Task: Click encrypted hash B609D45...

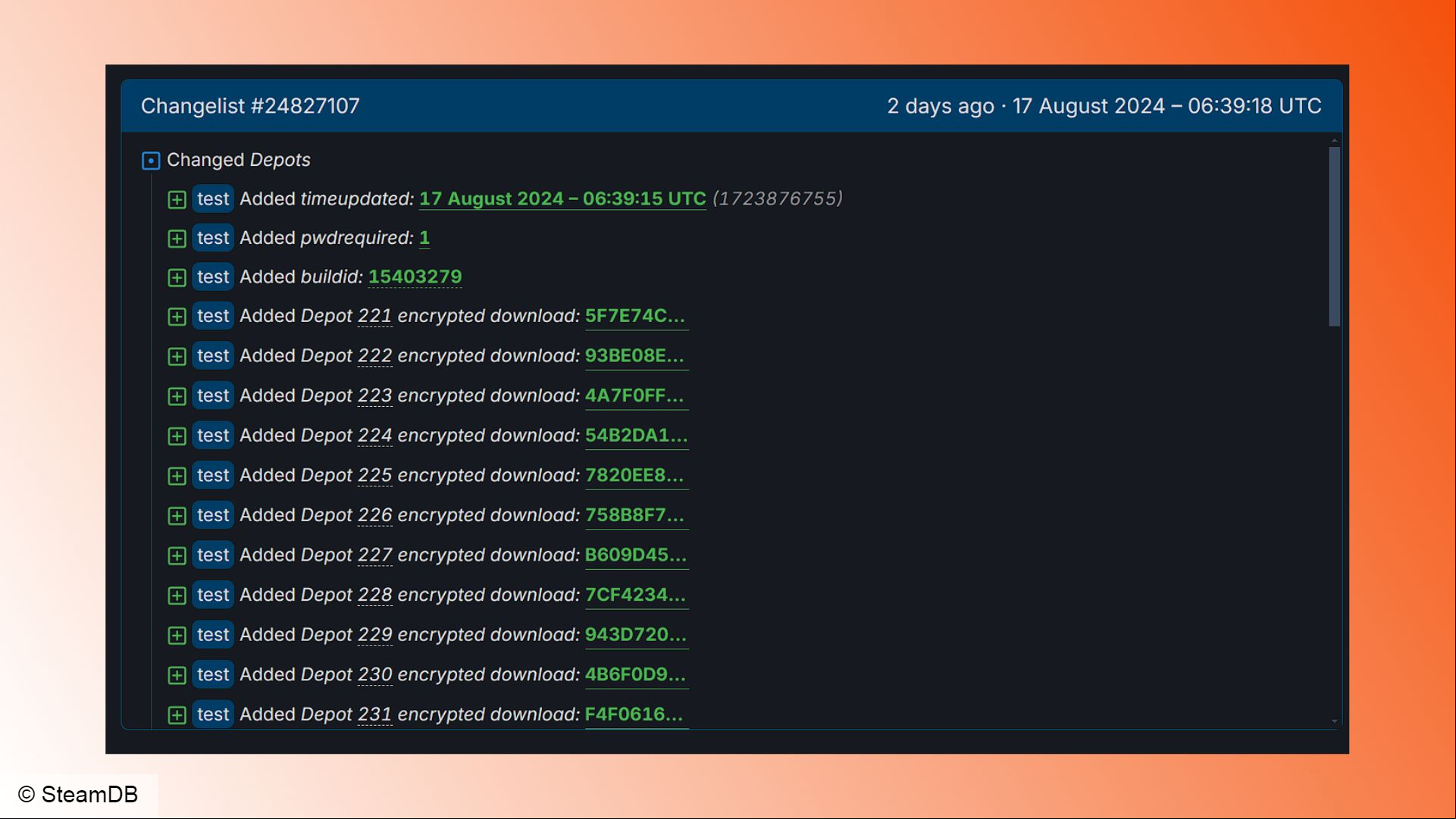Action: 636,555
